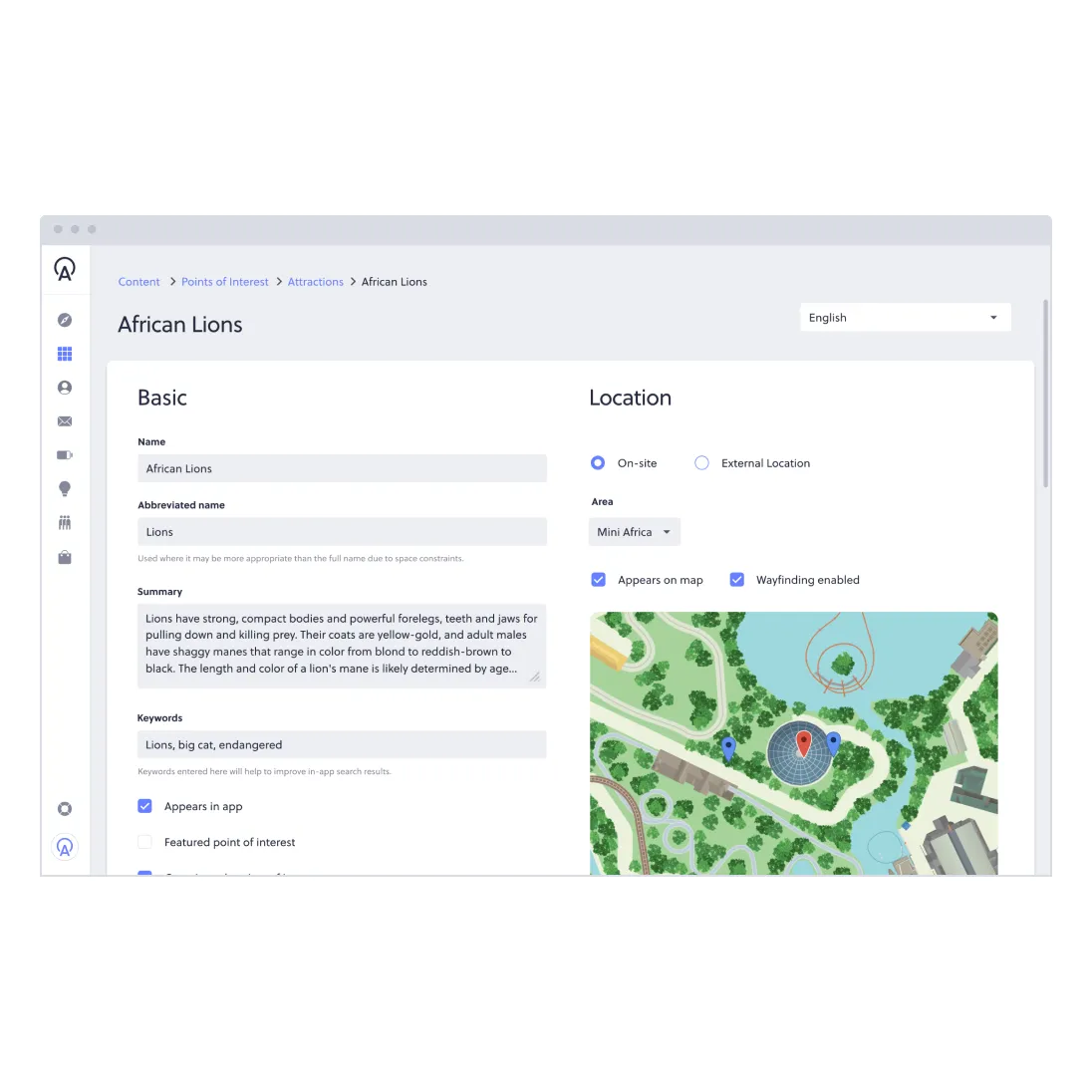
Task: Click the blue map pin left of dome
Action: (728, 748)
